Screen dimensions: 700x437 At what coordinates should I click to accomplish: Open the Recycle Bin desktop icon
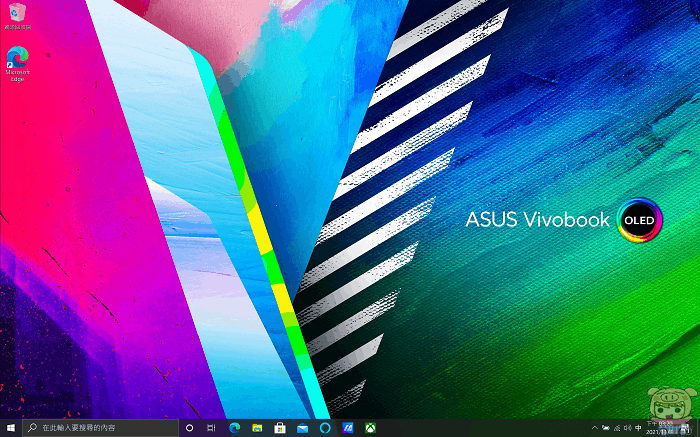point(17,11)
